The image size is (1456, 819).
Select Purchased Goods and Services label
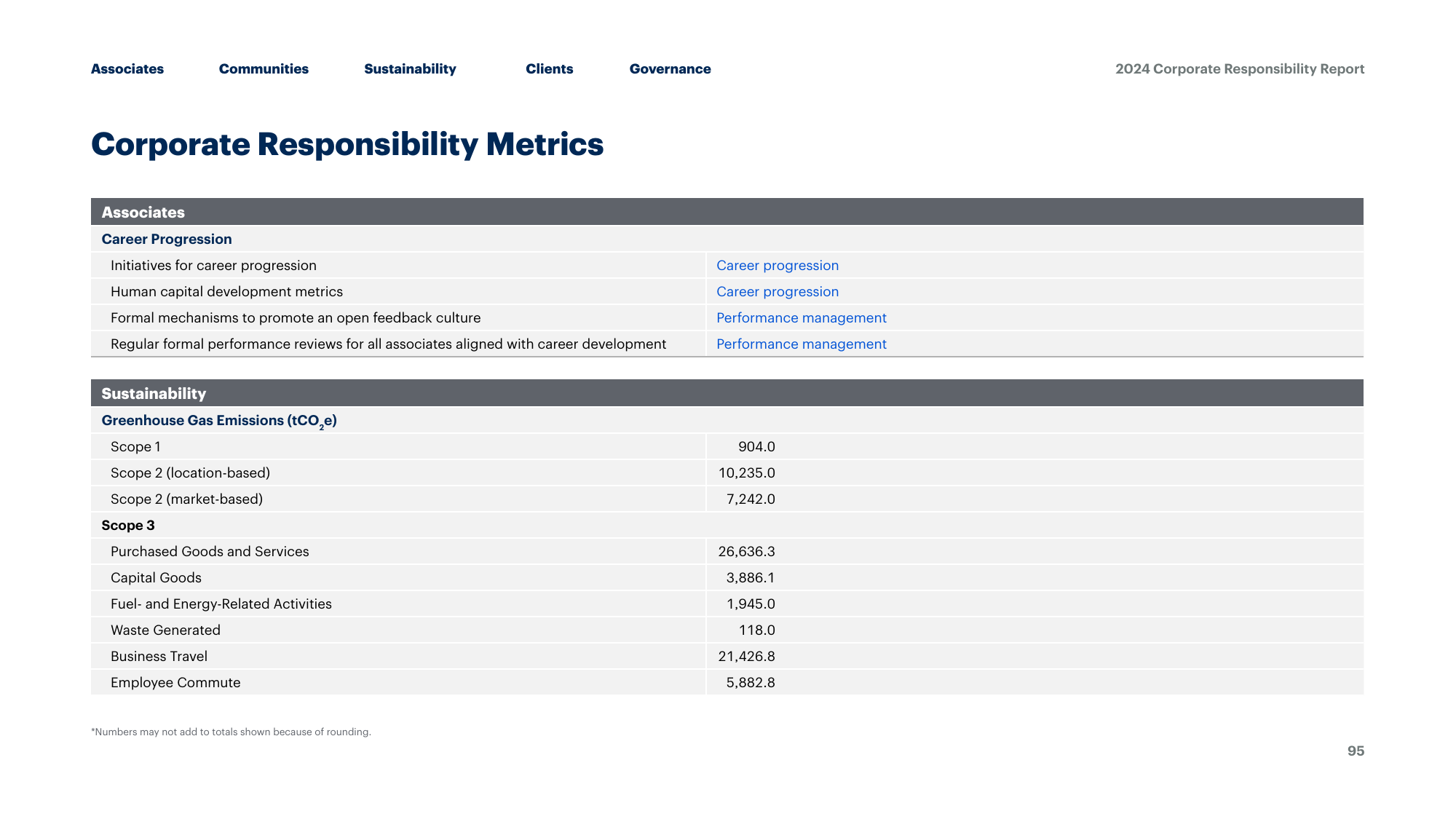click(x=210, y=552)
